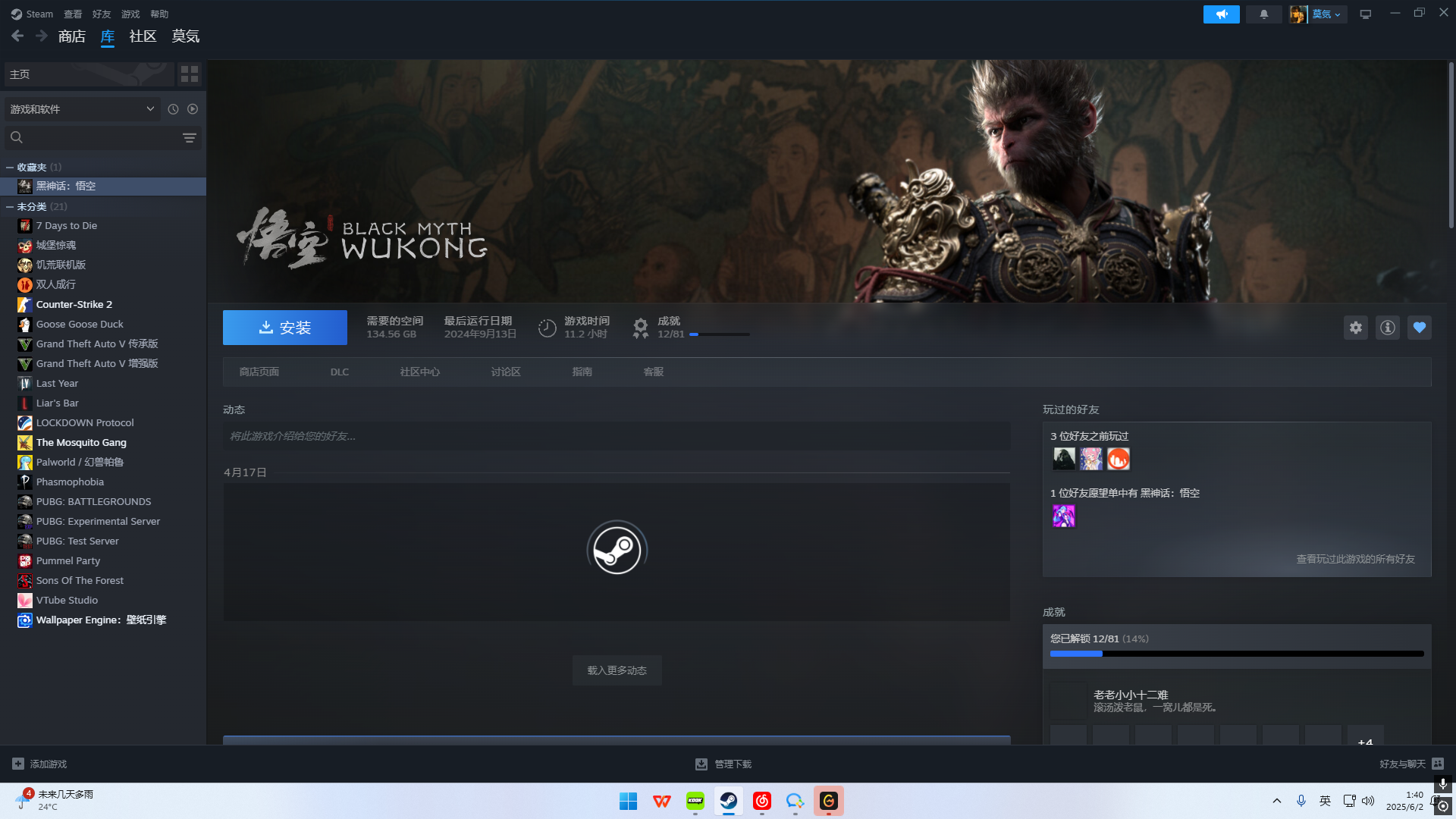The image size is (1456, 819).
Task: Open the announcements megaphone icon
Action: (1221, 14)
